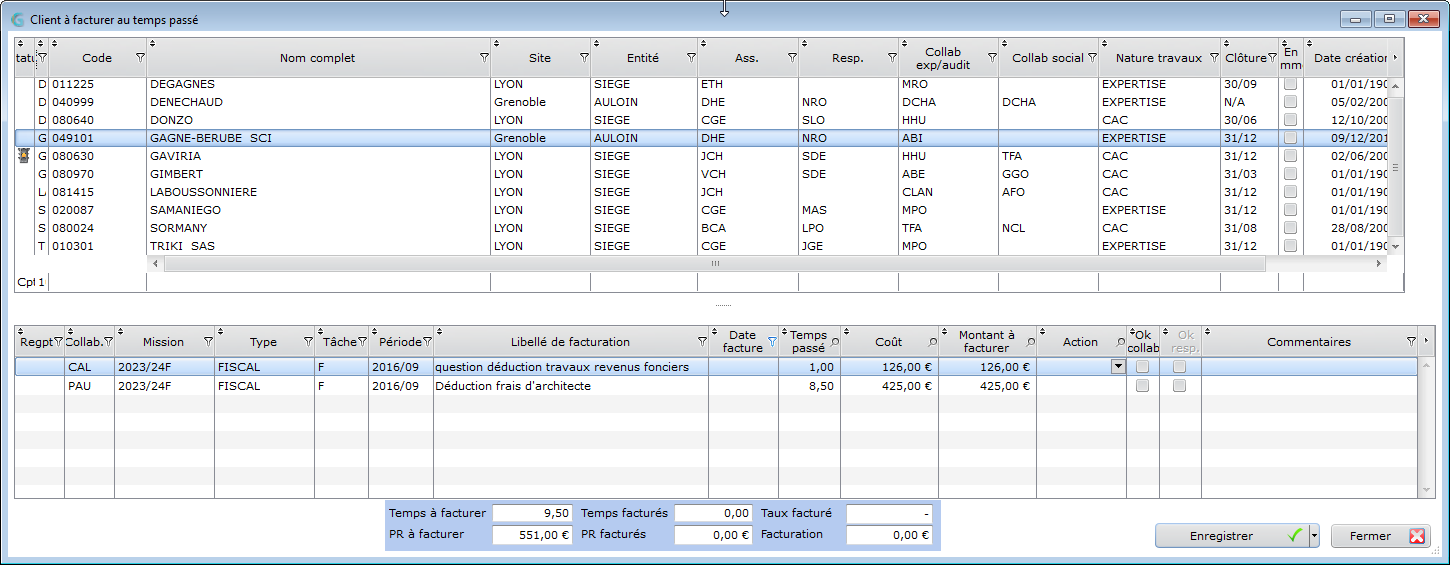Image resolution: width=1450 pixels, height=565 pixels.
Task: Click the PR à facturer field
Action: pyautogui.click(x=532, y=535)
